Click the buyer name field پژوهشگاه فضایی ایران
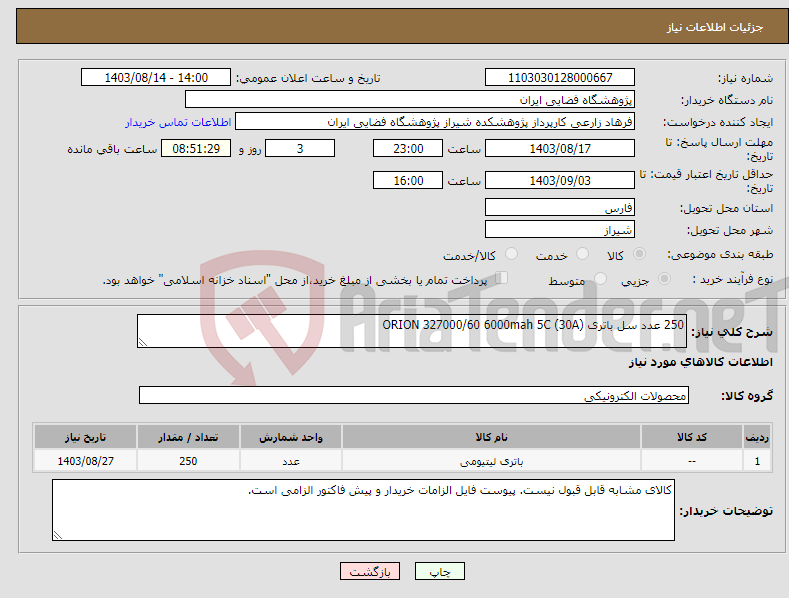The image size is (789, 598). [x=410, y=100]
